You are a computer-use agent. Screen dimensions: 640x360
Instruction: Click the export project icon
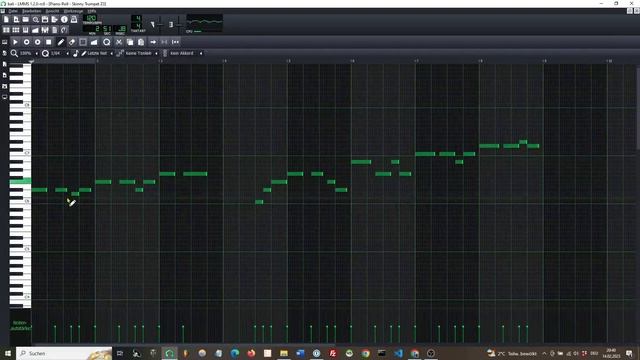coord(55,19)
